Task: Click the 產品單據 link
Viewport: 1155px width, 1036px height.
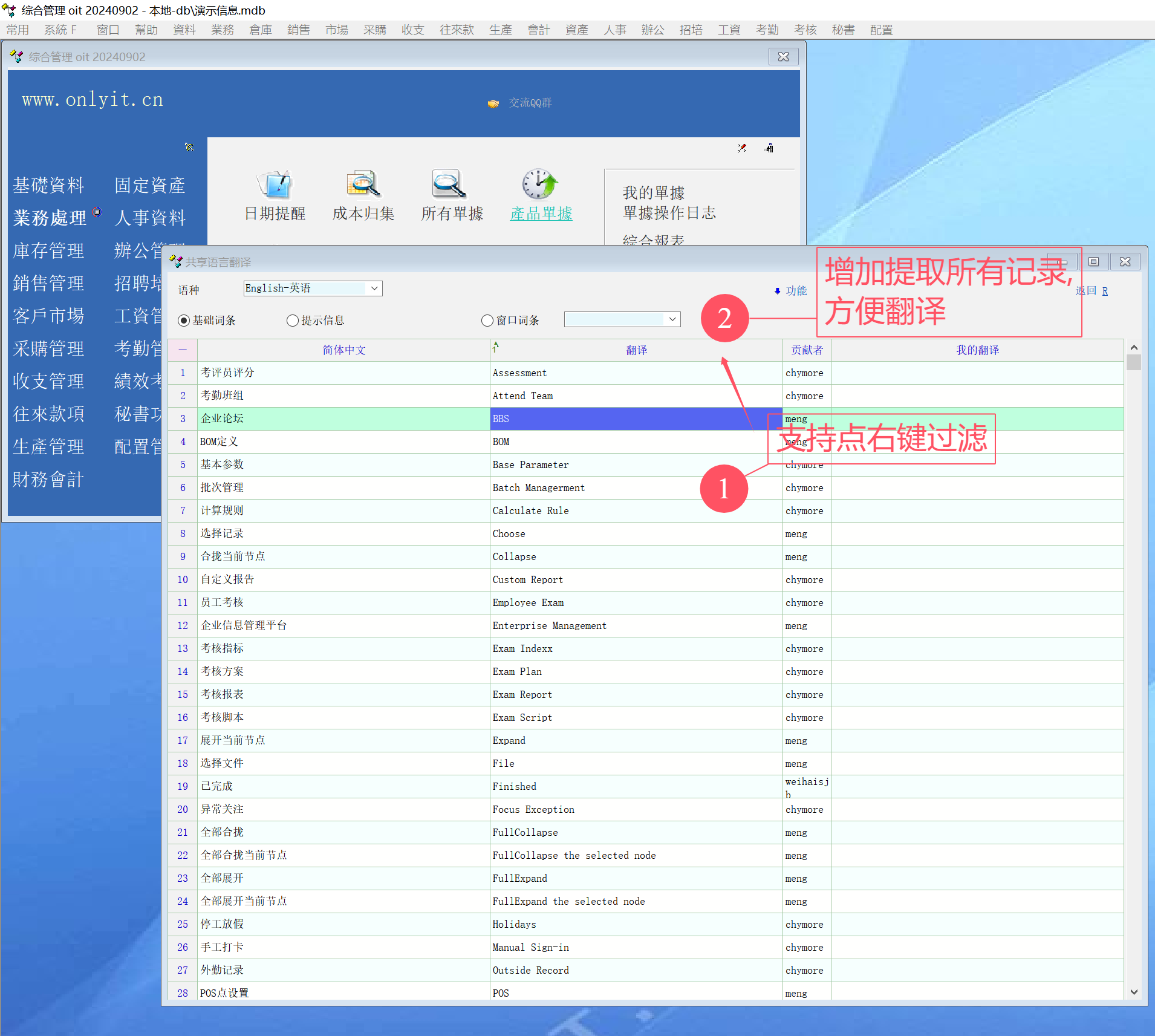Action: pyautogui.click(x=541, y=213)
